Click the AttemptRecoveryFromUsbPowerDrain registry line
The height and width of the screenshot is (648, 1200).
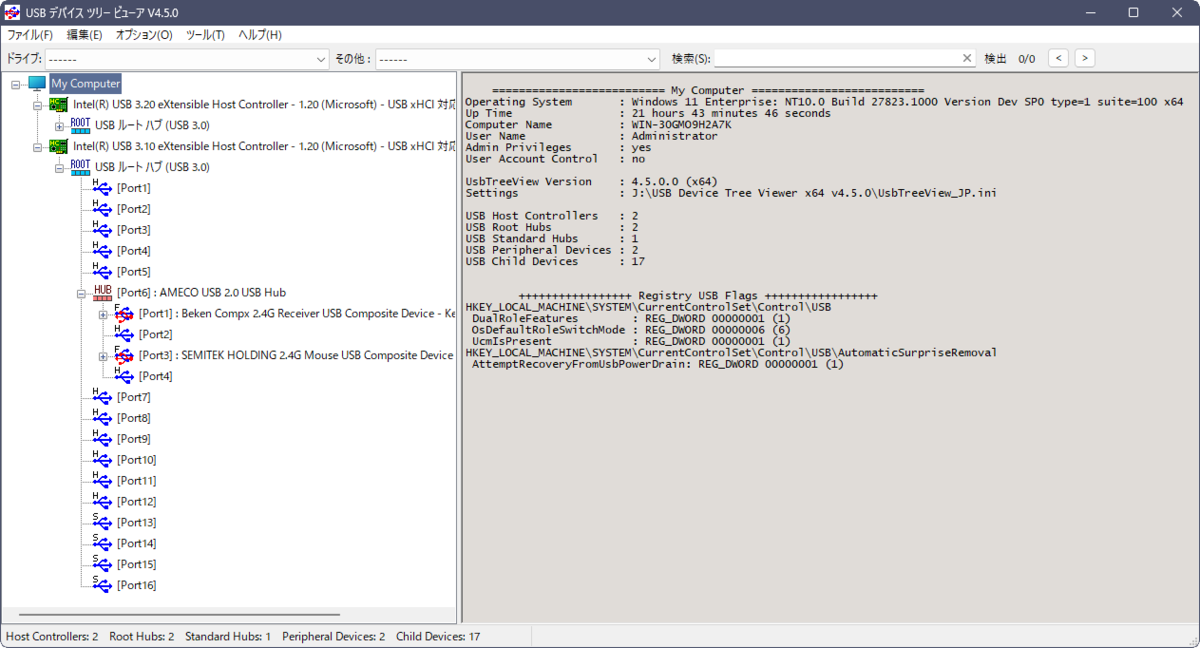point(657,364)
